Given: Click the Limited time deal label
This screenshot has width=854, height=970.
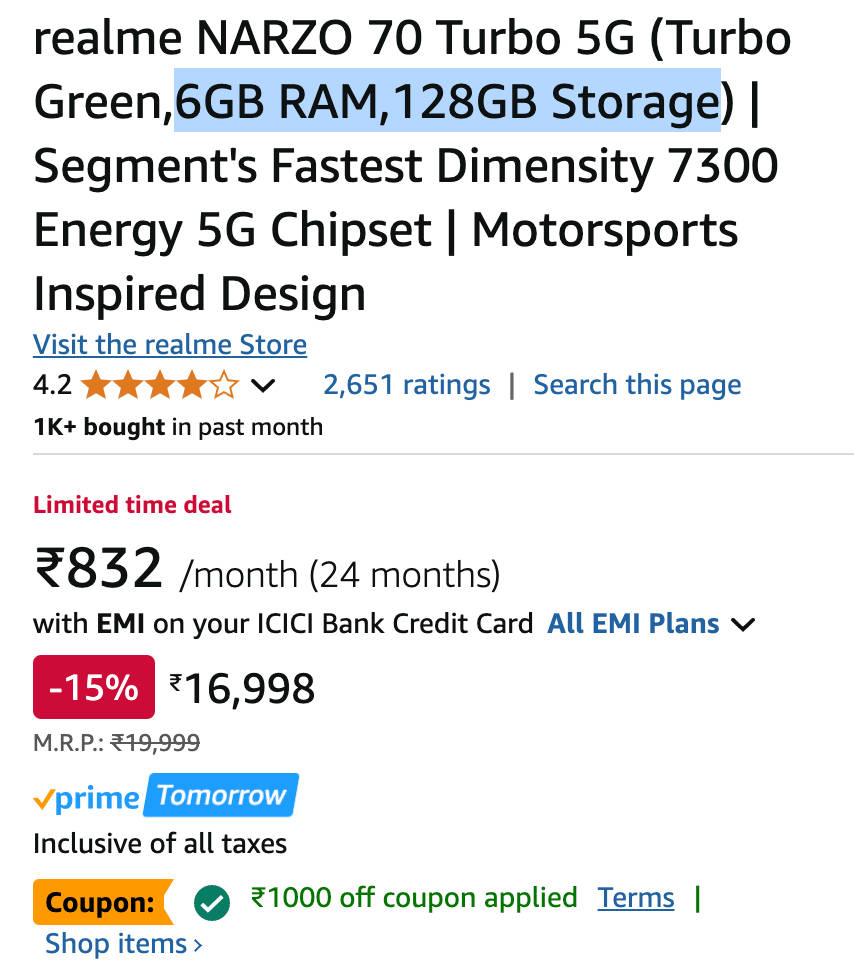Looking at the screenshot, I should (132, 505).
